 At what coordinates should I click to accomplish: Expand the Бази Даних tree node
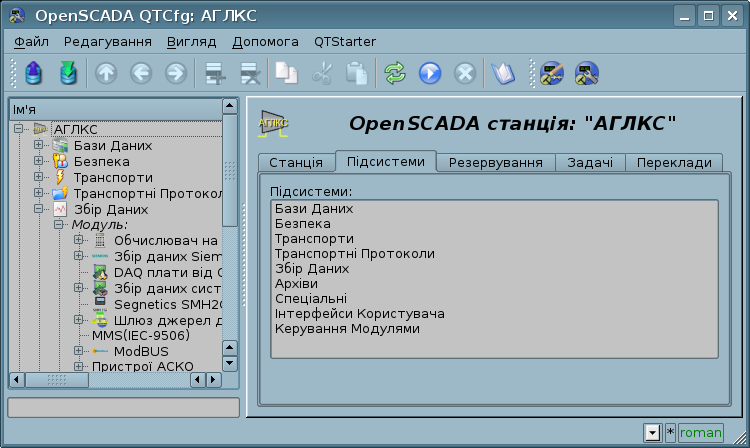tap(39, 146)
